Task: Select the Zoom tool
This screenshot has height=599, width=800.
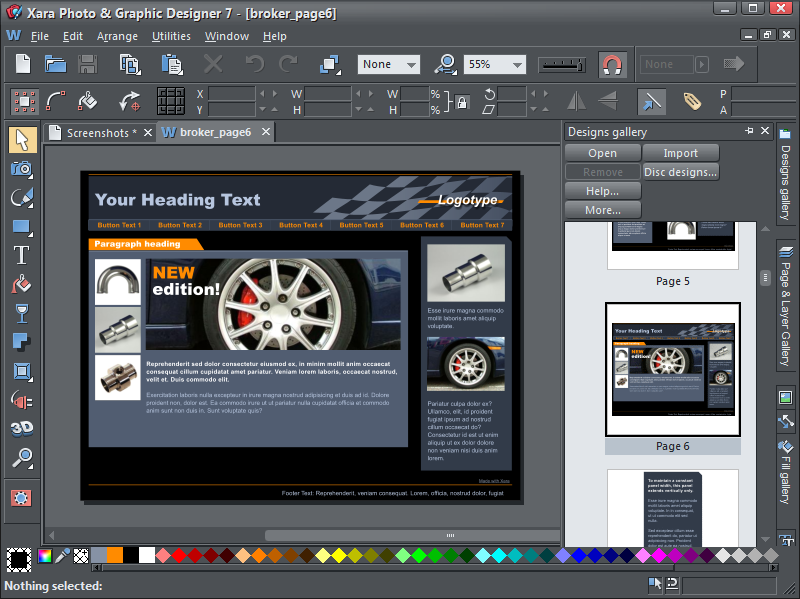Action: (x=21, y=459)
